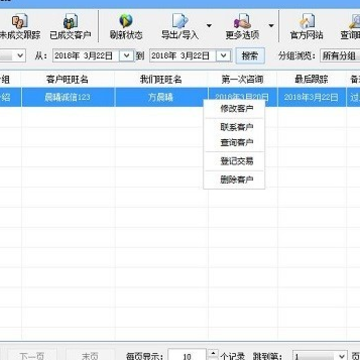Image resolution: width=360 pixels, height=360 pixels.
Task: Open the start date 从 picker dropdown
Action: (x=127, y=56)
